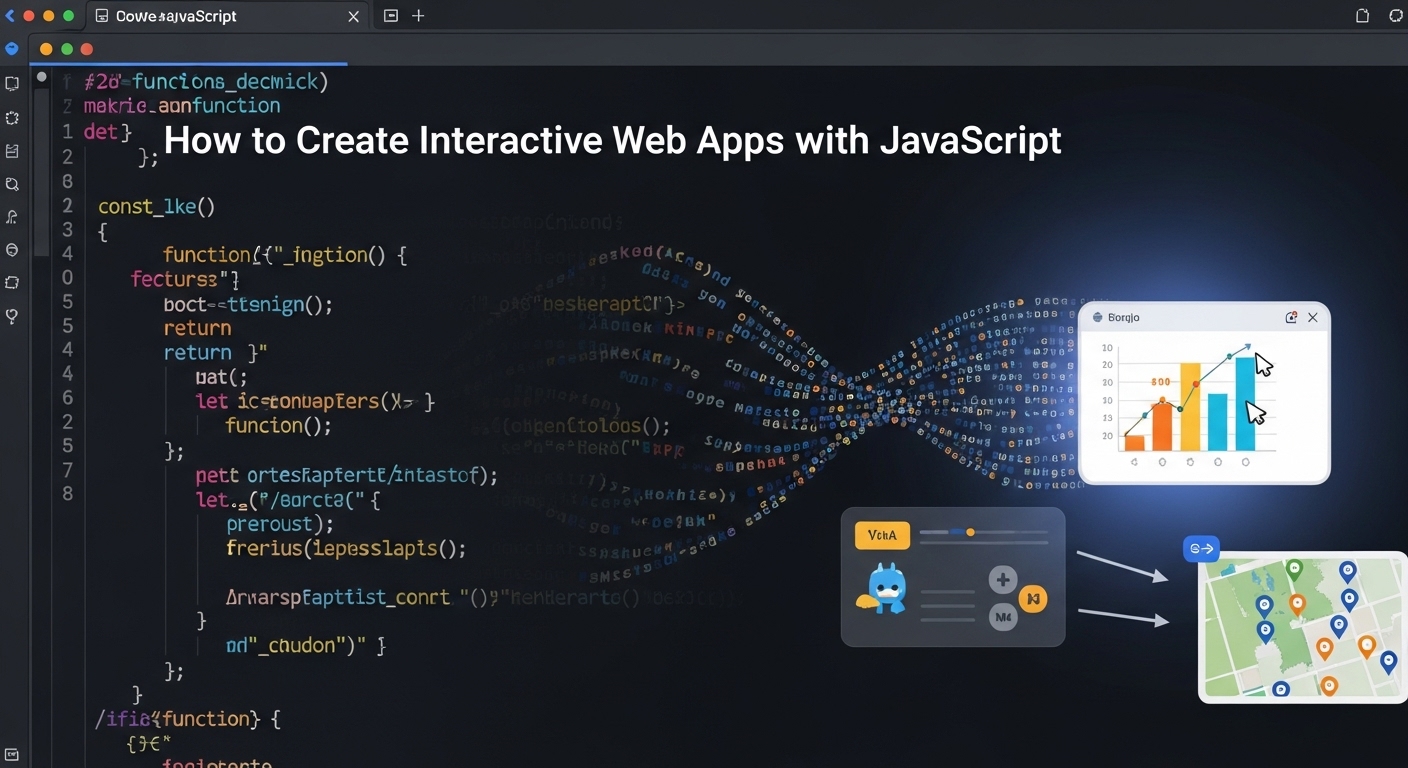Viewport: 1408px width, 768px height.
Task: Click the breakpoint dot in the editor gutter
Action: click(41, 77)
